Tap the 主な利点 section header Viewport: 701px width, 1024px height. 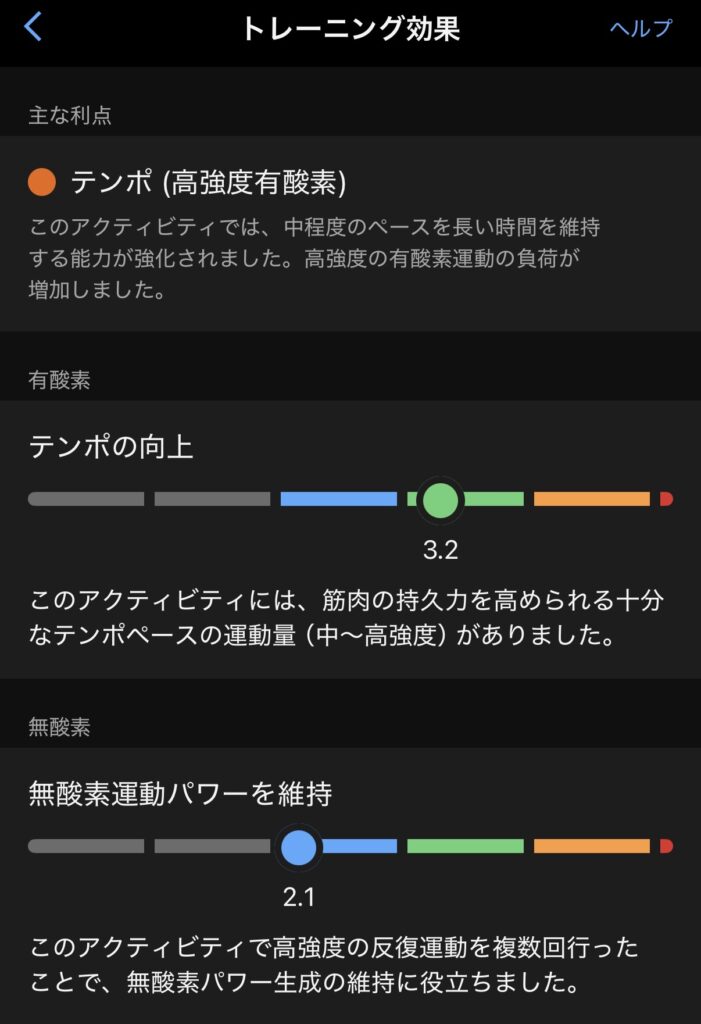(x=69, y=115)
